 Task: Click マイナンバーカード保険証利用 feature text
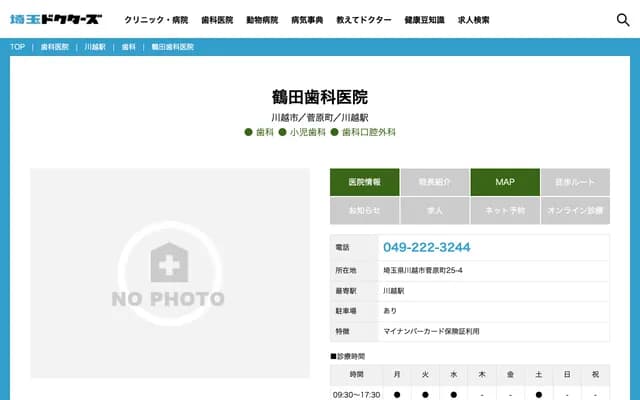(x=431, y=331)
